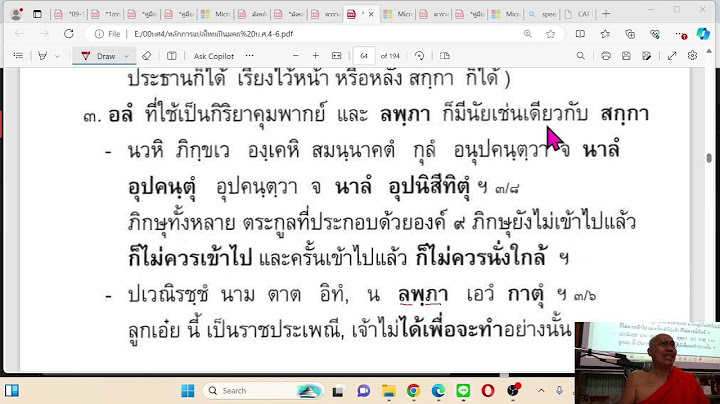Expand the Highlight color options arrow

pyautogui.click(x=57, y=56)
